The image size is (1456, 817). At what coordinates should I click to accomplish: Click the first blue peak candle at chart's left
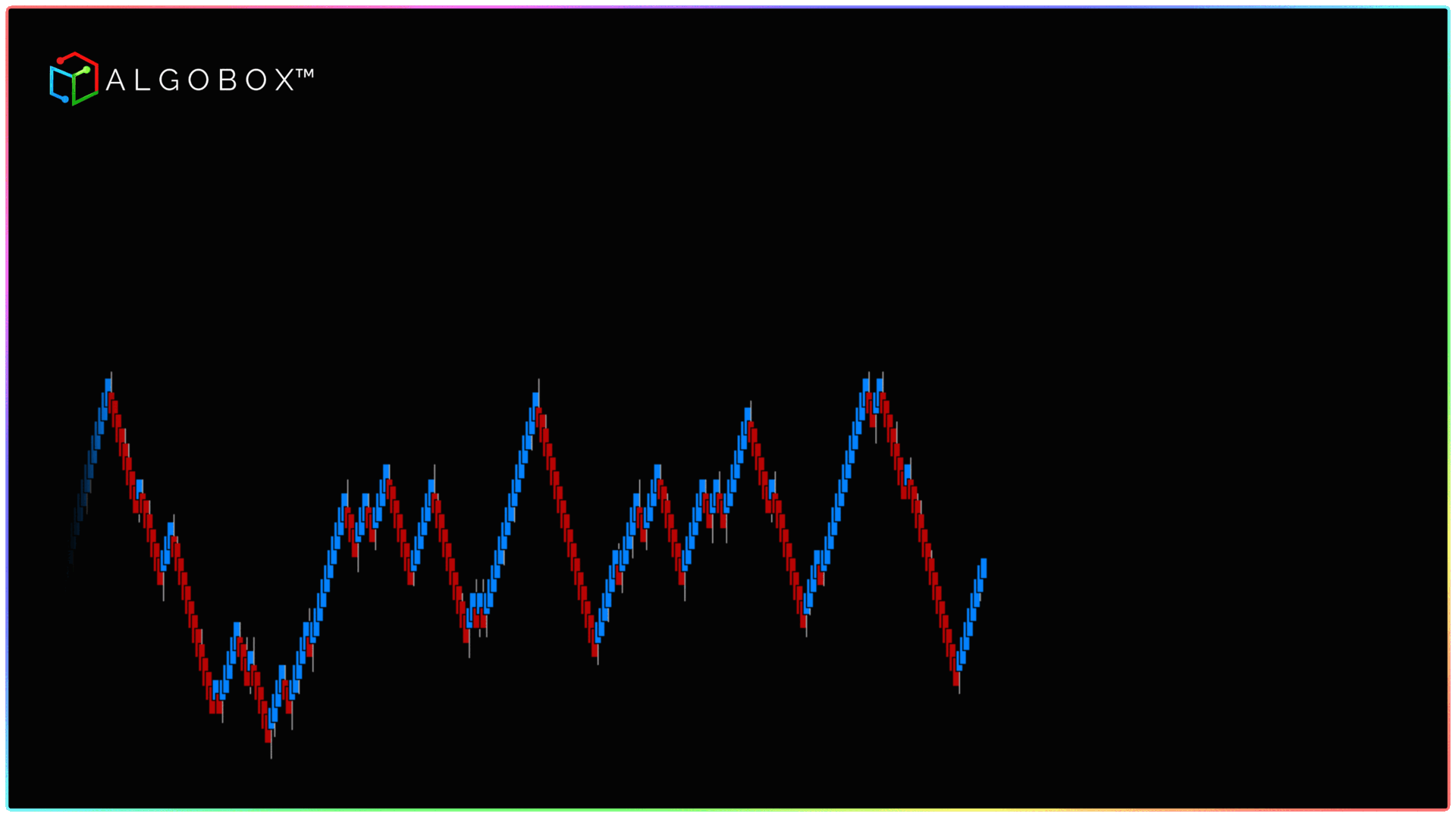coord(108,385)
